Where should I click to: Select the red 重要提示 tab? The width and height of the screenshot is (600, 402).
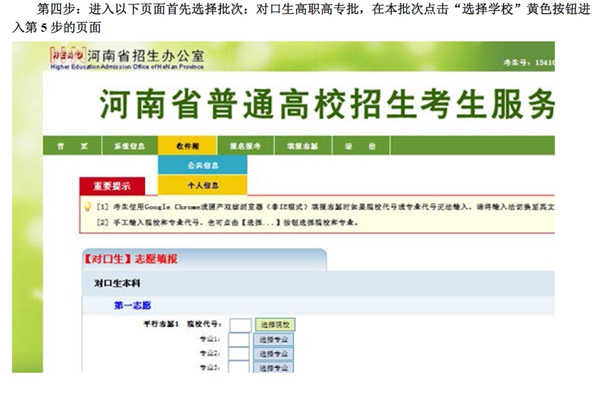[112, 186]
